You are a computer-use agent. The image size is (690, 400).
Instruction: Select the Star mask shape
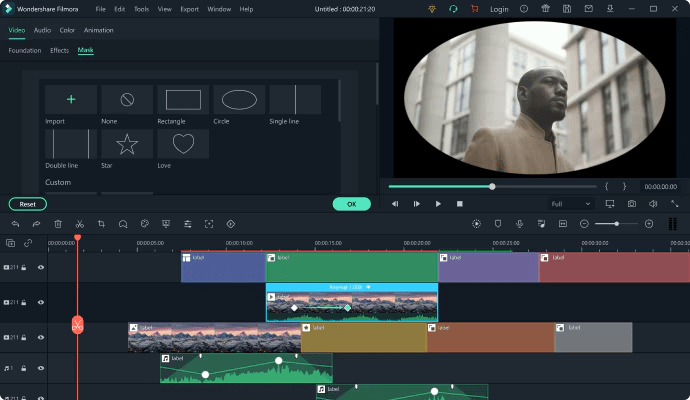[127, 144]
